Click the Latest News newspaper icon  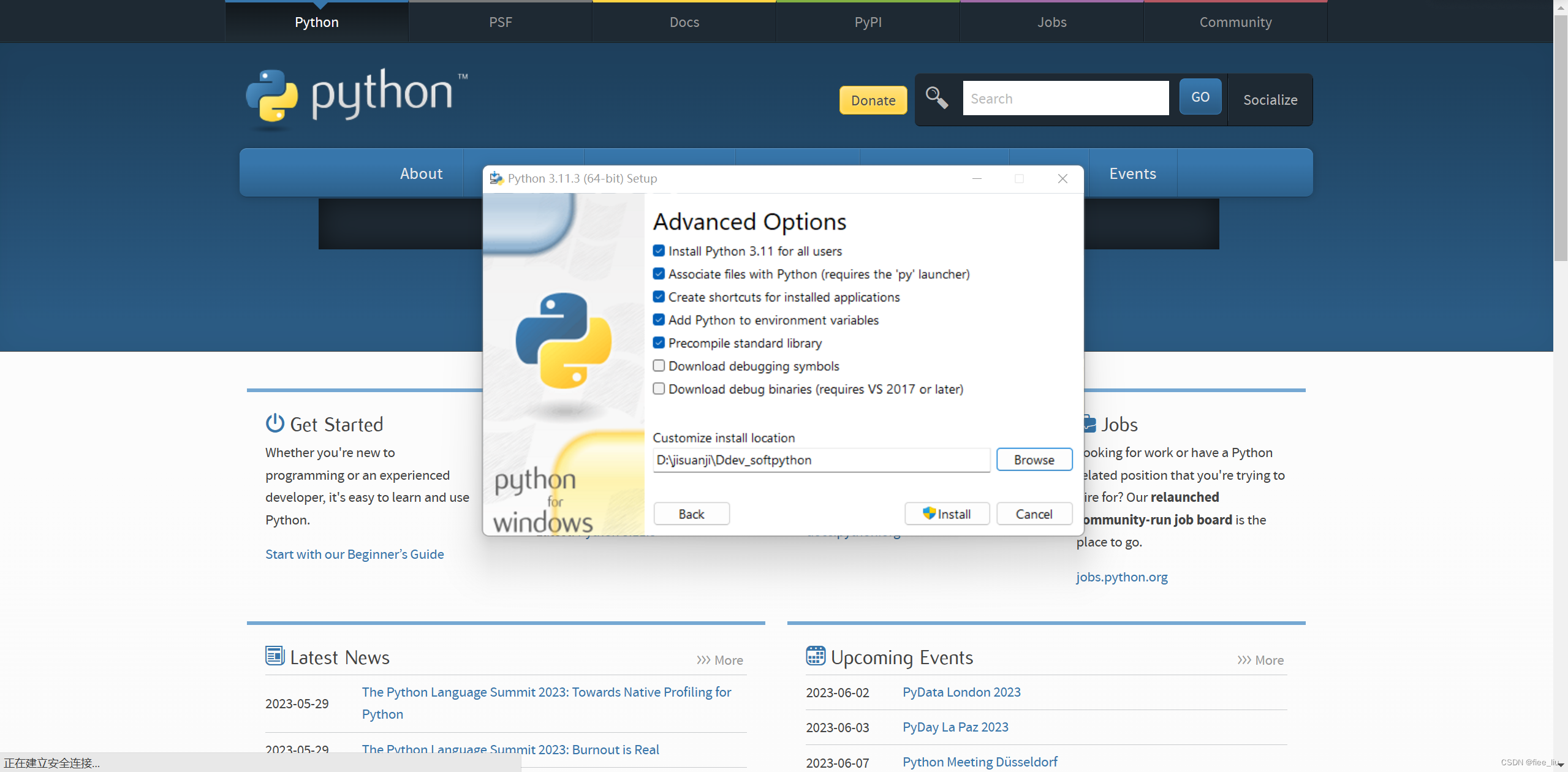pos(275,656)
